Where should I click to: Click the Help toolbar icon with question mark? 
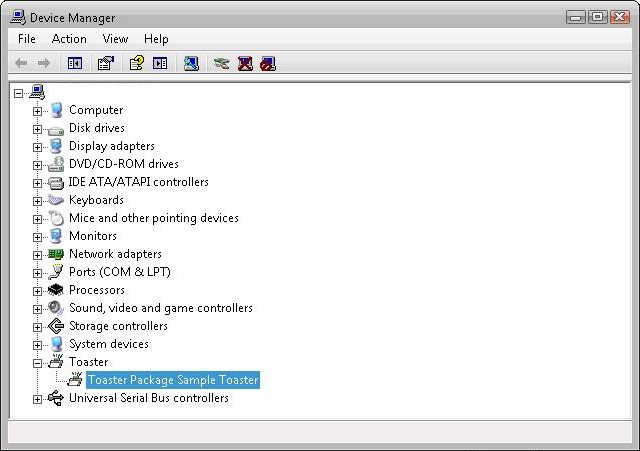137,63
